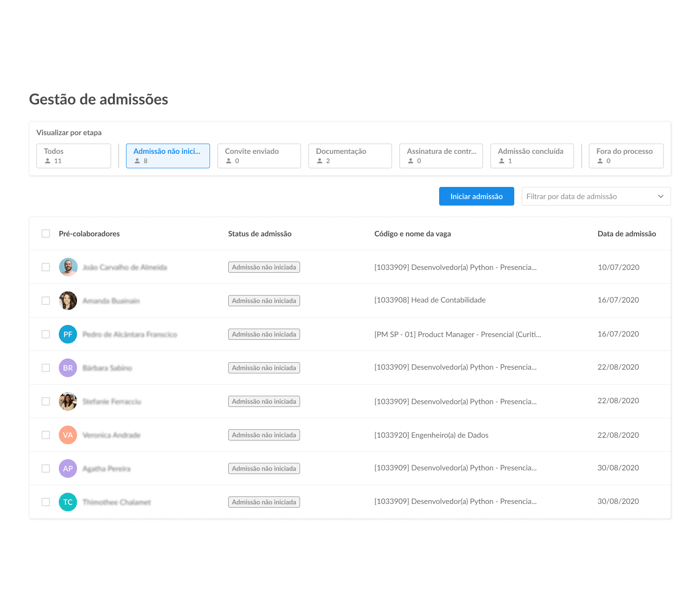
Task: Expand the date filter chevron arrow
Action: point(661,196)
